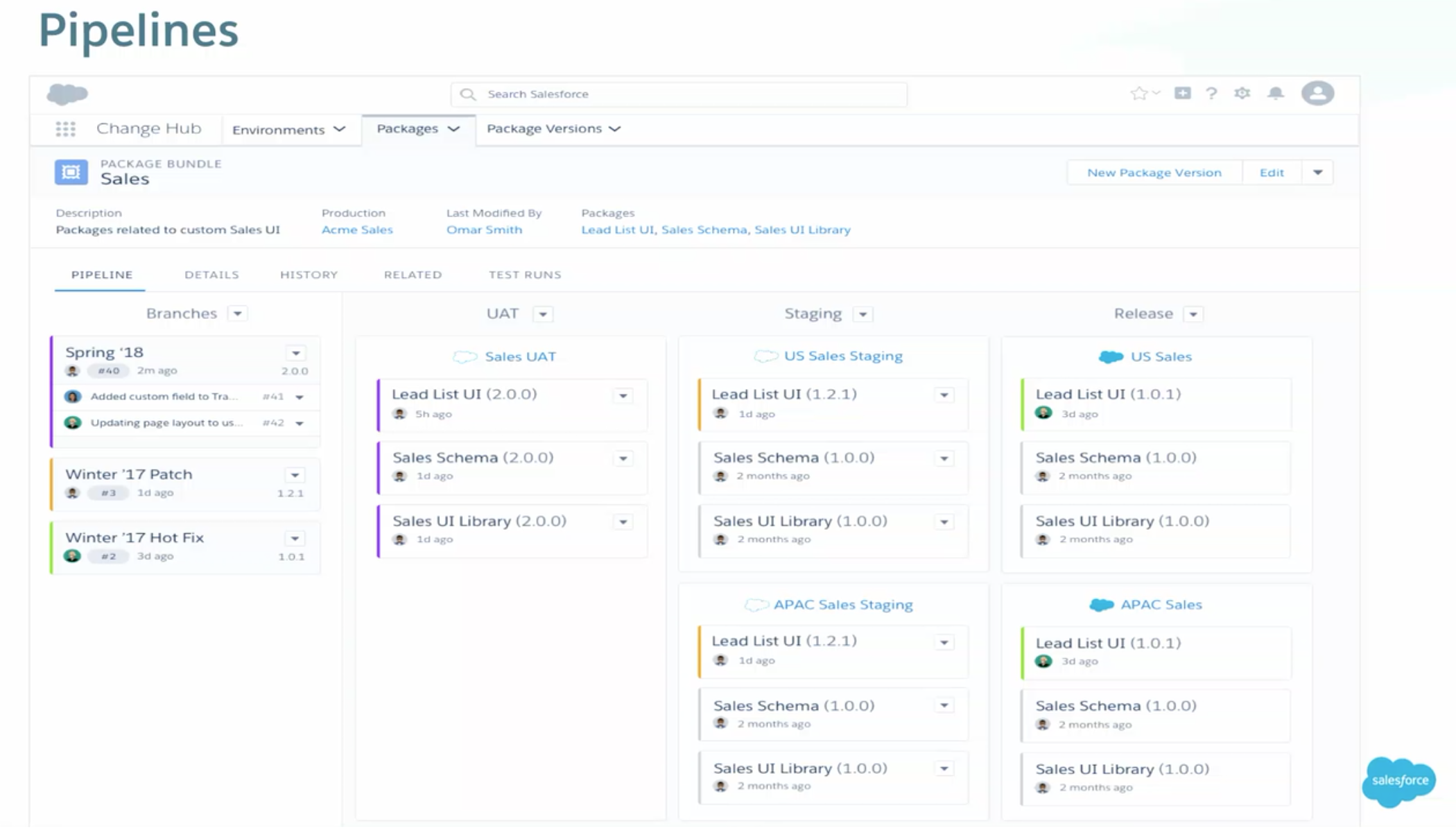Open the Lead List UI package link
Screen dimensions: 1456x828
617,230
